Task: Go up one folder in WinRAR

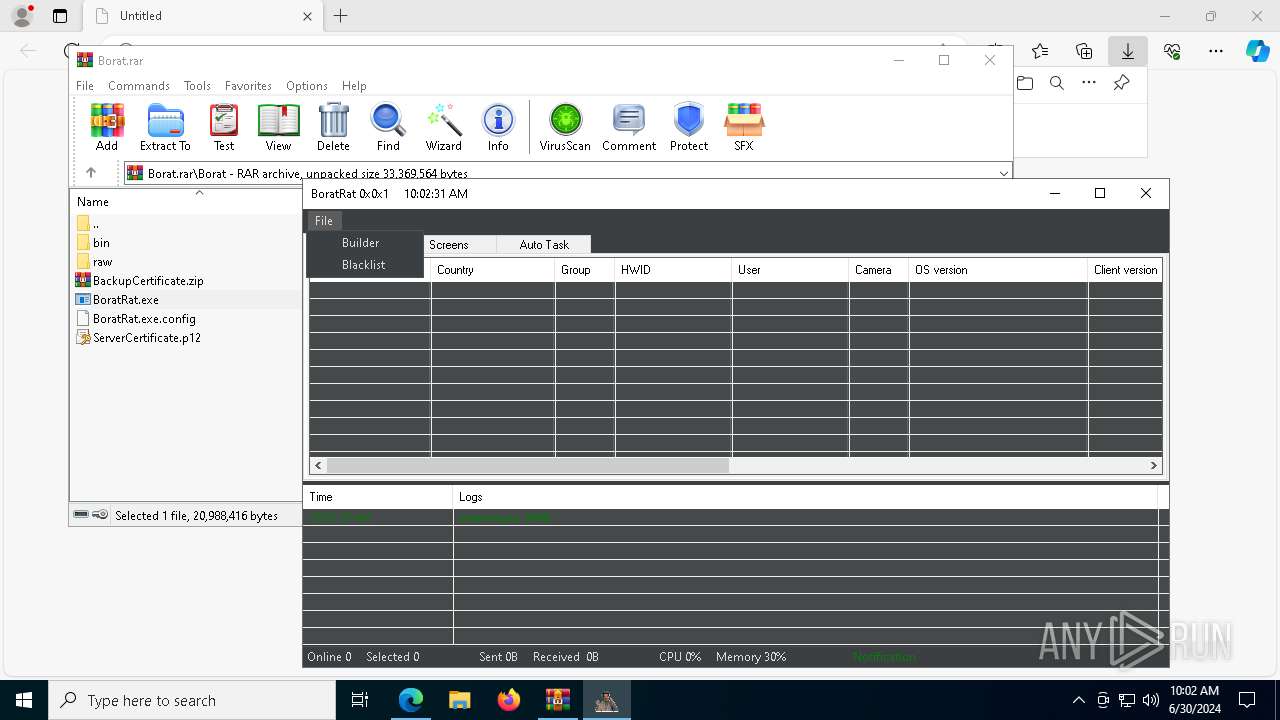Action: (x=90, y=173)
